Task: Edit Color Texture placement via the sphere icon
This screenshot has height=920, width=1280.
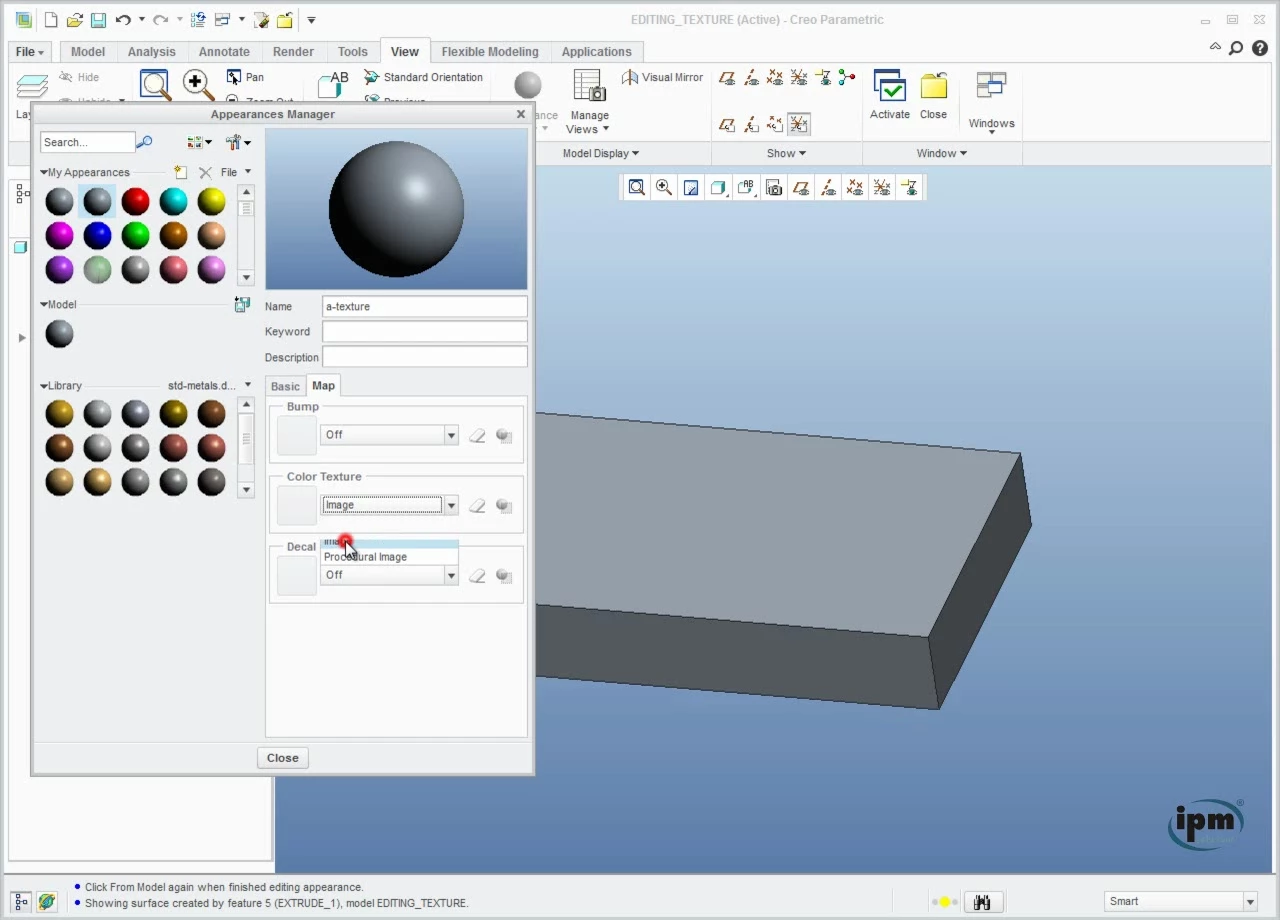Action: (504, 505)
